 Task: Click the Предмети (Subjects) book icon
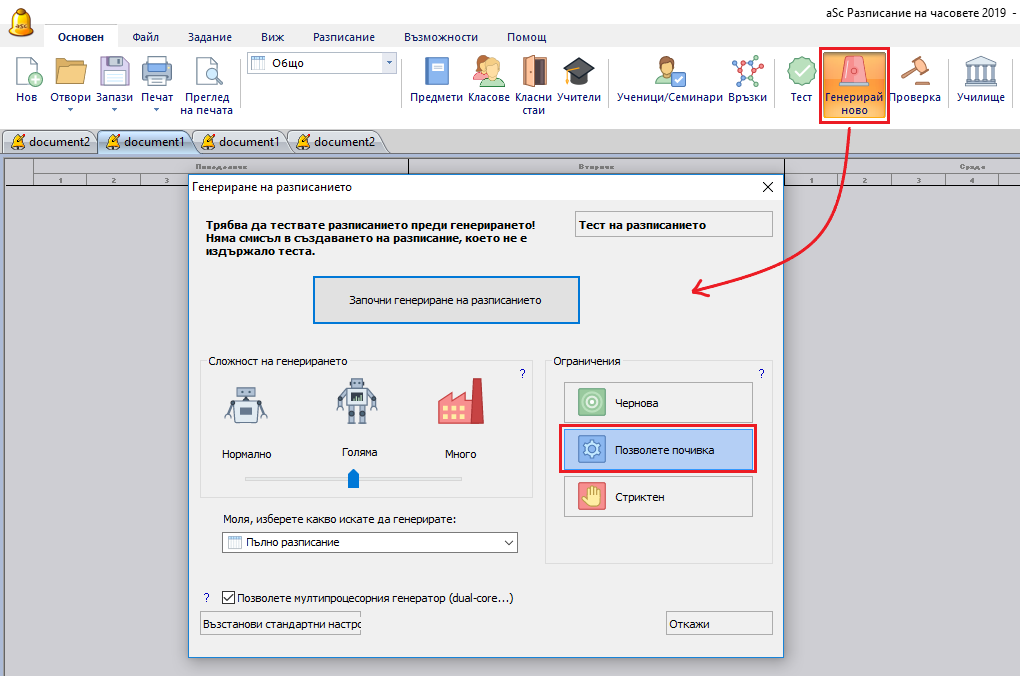(x=437, y=73)
